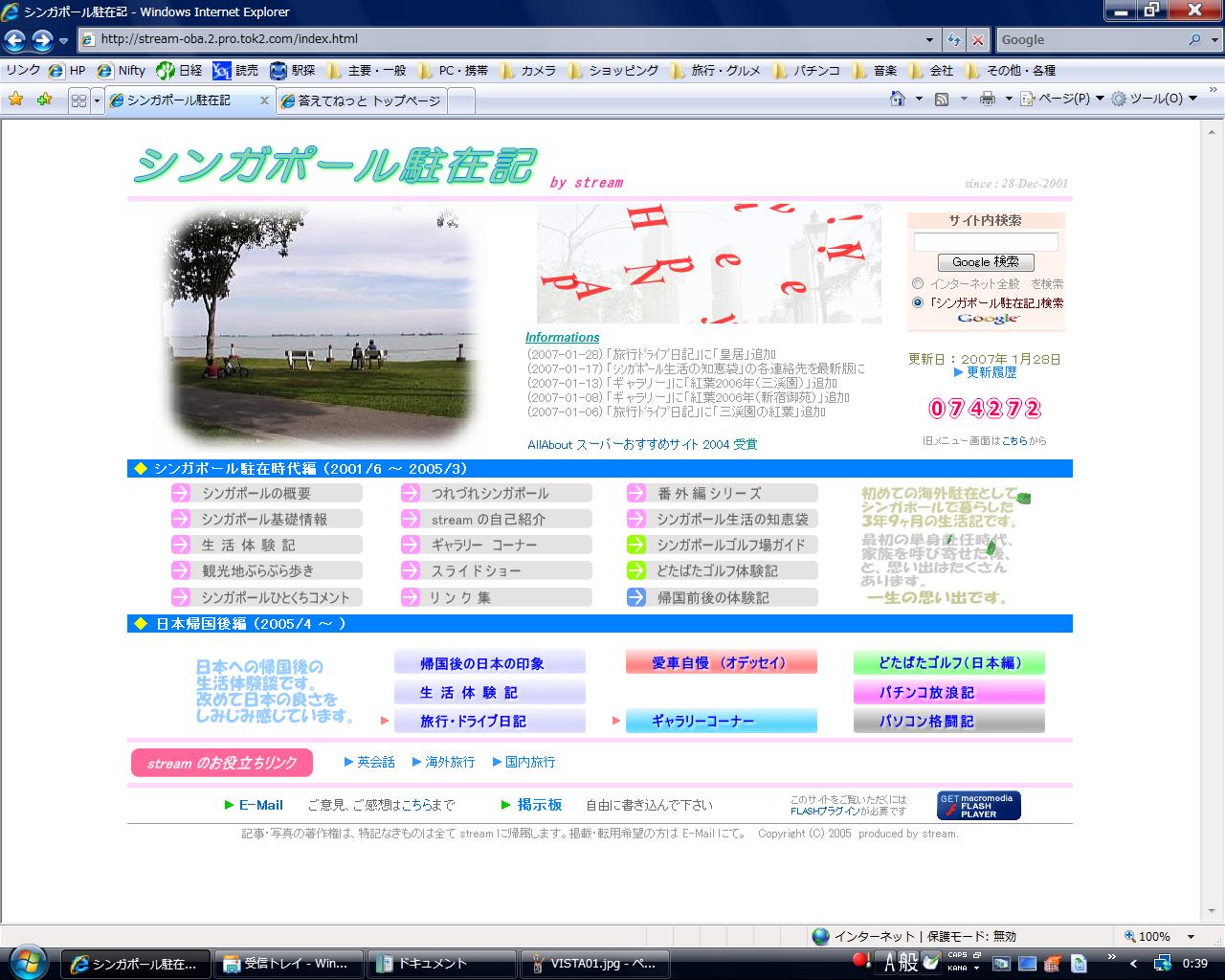Open the ページ(P) dropdown menu
1225x980 pixels.
1062,99
